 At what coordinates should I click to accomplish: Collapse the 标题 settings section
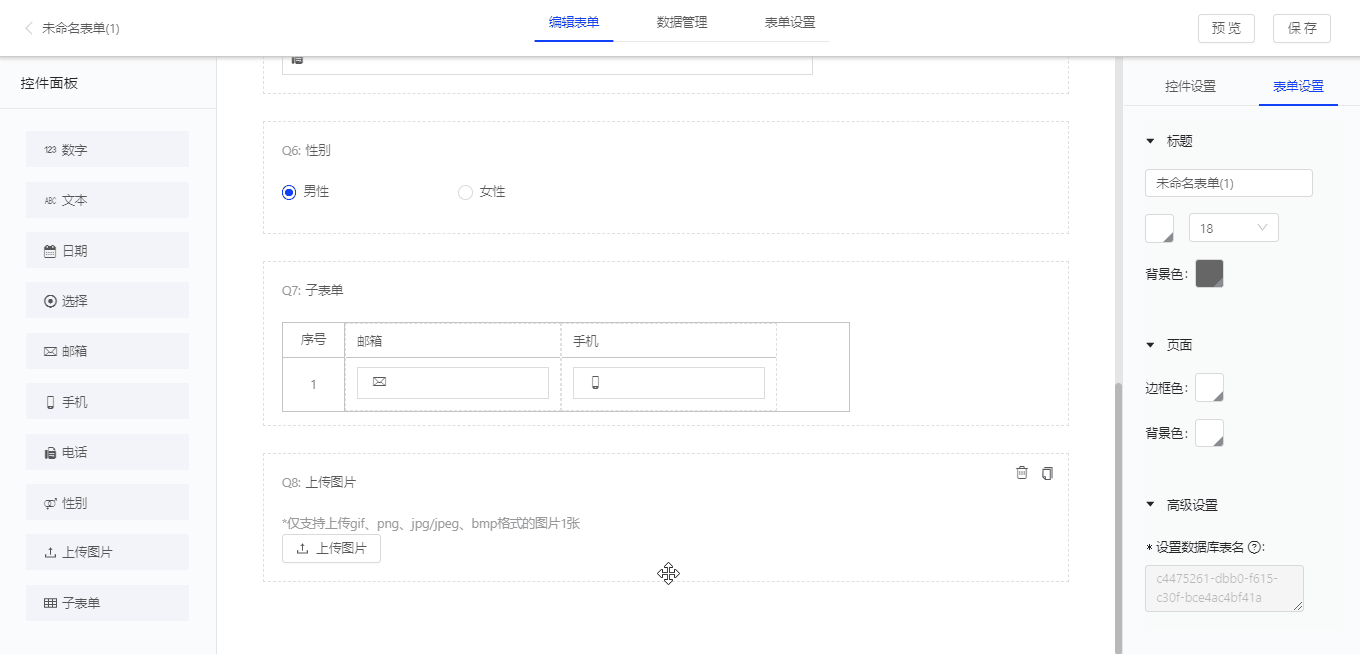[x=1149, y=140]
